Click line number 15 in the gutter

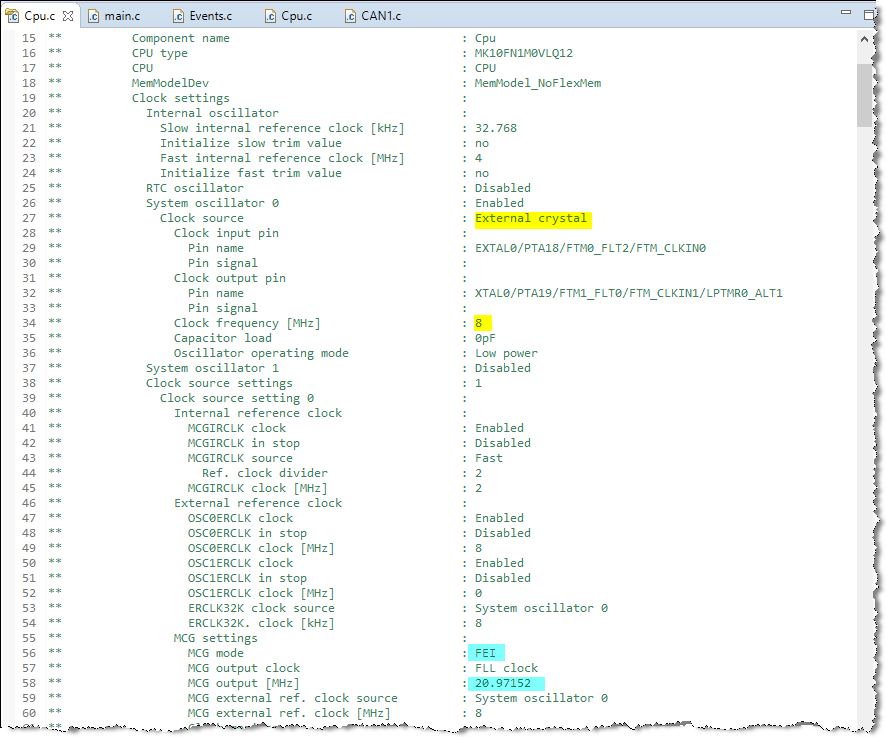29,38
